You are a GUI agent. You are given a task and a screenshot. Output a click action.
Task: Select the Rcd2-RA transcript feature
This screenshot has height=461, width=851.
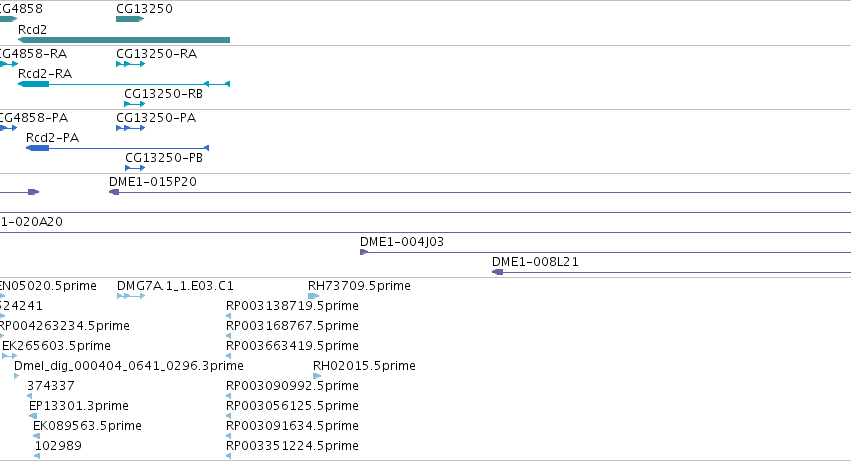click(x=124, y=84)
